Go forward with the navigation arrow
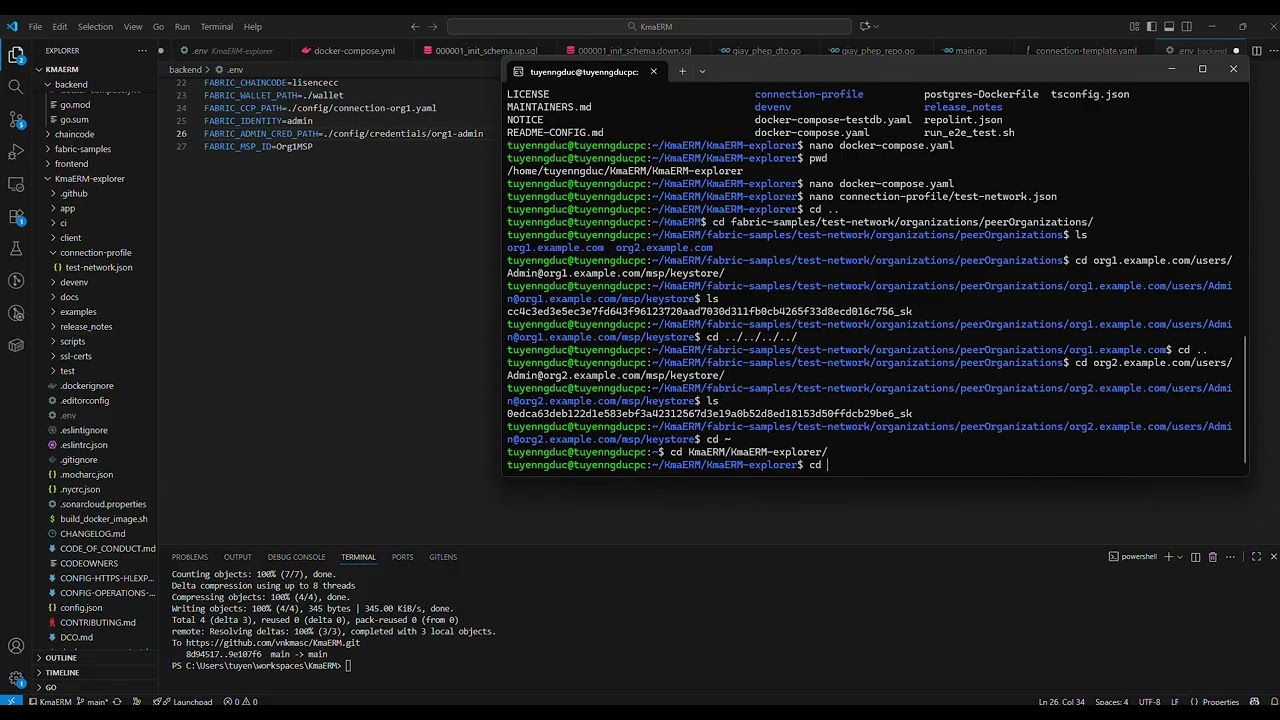This screenshot has width=1280, height=720. pos(433,26)
